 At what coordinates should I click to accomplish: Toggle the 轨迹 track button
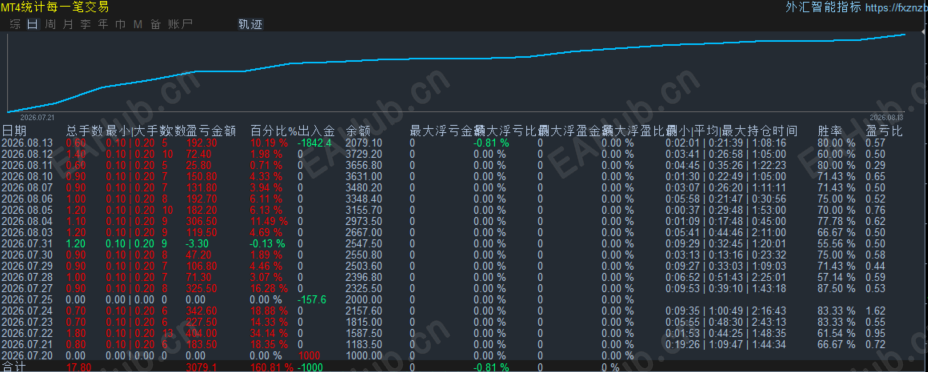tap(250, 24)
